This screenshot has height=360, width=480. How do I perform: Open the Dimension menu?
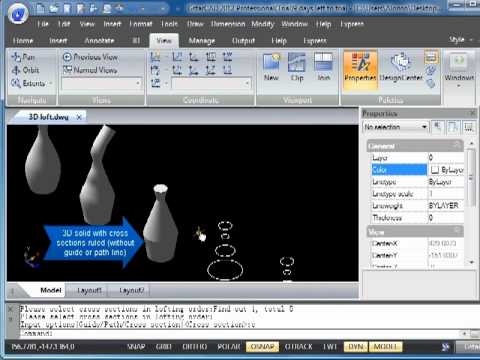228,24
